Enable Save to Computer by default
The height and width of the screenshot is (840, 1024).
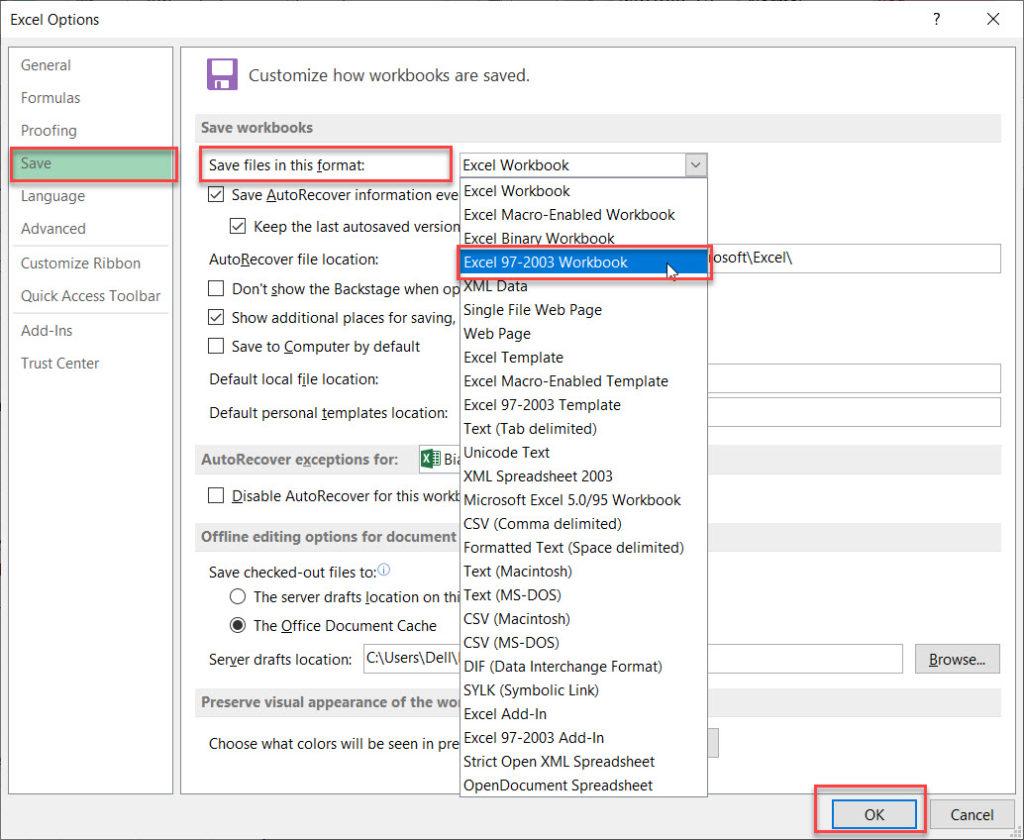click(x=216, y=346)
